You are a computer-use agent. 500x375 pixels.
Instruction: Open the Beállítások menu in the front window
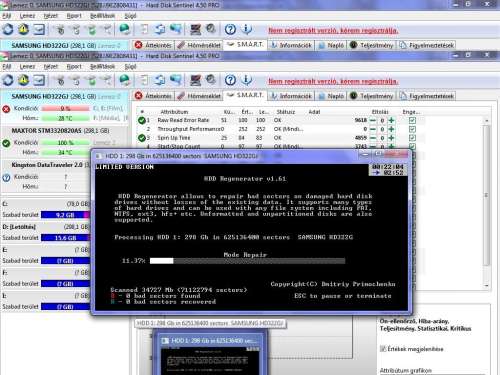coord(103,67)
